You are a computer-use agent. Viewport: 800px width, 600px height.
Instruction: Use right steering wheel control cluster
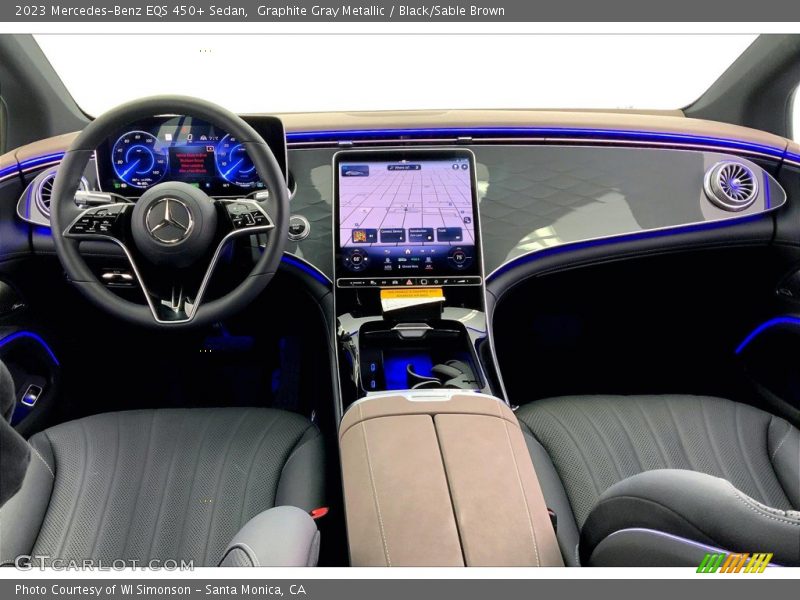pos(246,213)
